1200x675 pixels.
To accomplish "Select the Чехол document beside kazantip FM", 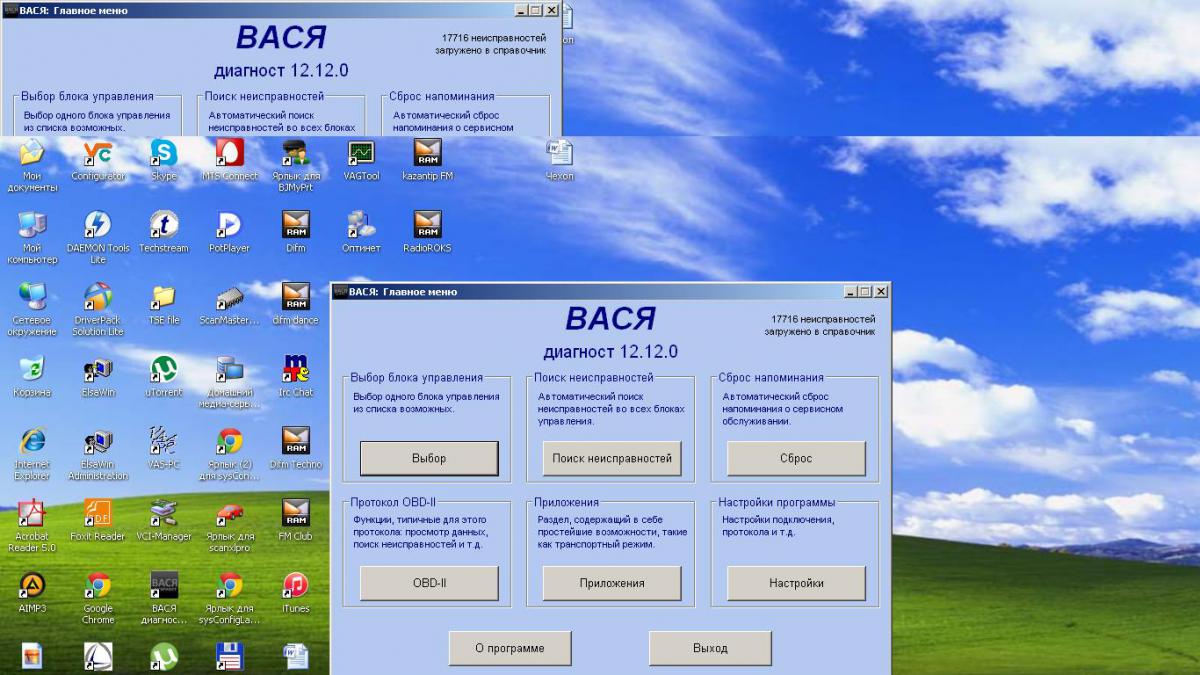I will [x=560, y=159].
